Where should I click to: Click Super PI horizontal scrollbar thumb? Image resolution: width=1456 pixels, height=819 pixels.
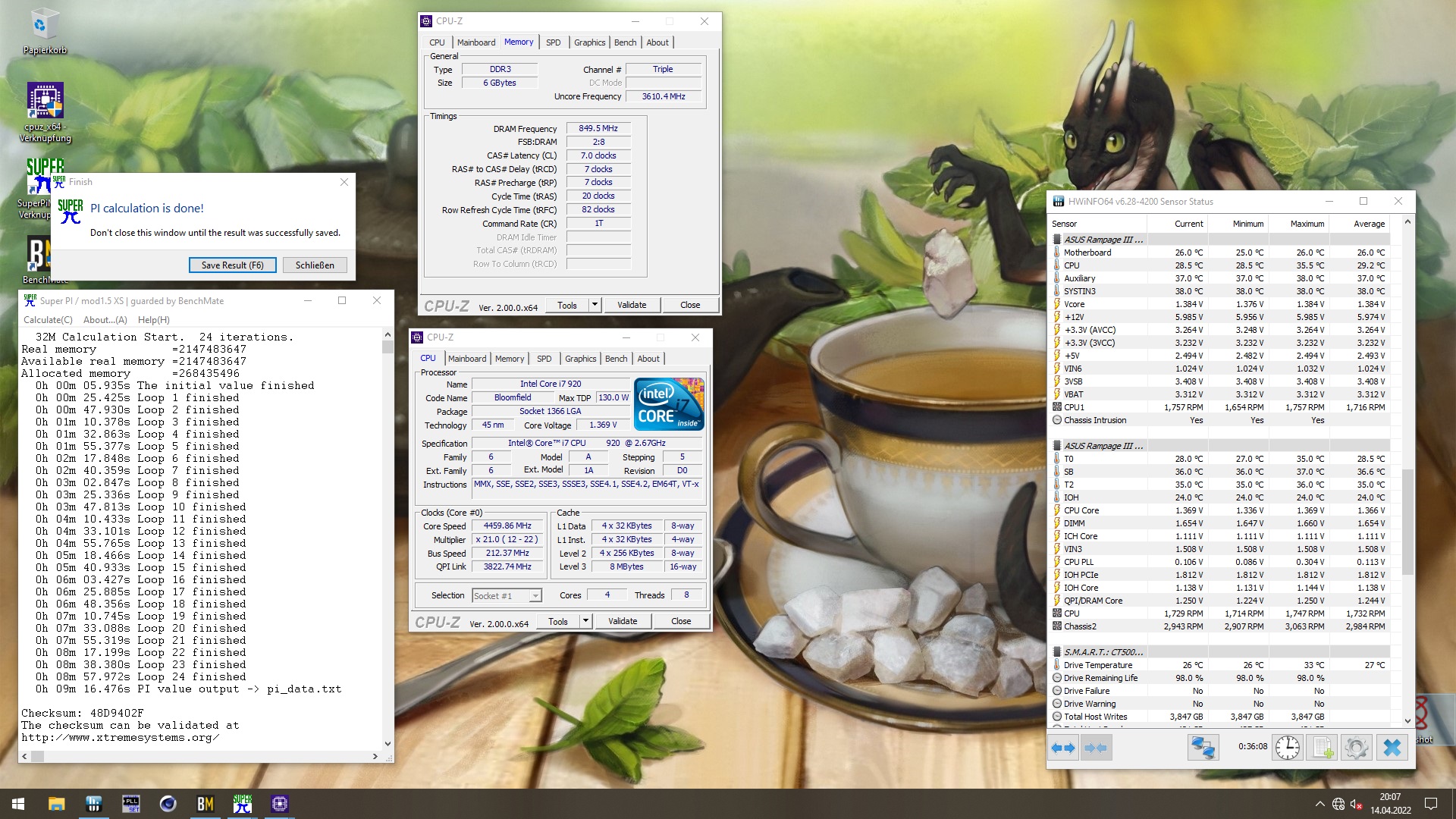click(37, 756)
